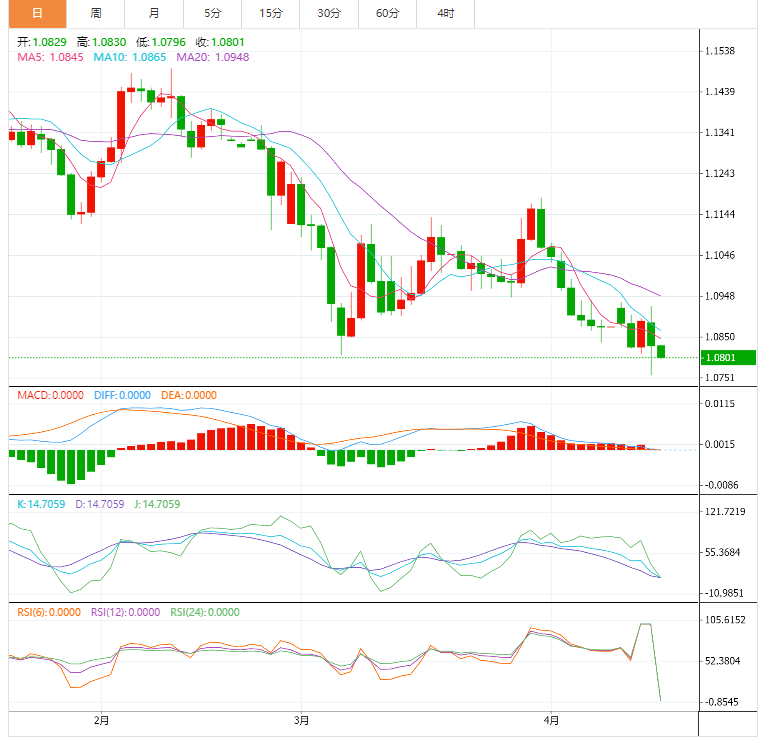Click the MA10: 1.0865 label
This screenshot has height=745, width=765.
point(130,57)
